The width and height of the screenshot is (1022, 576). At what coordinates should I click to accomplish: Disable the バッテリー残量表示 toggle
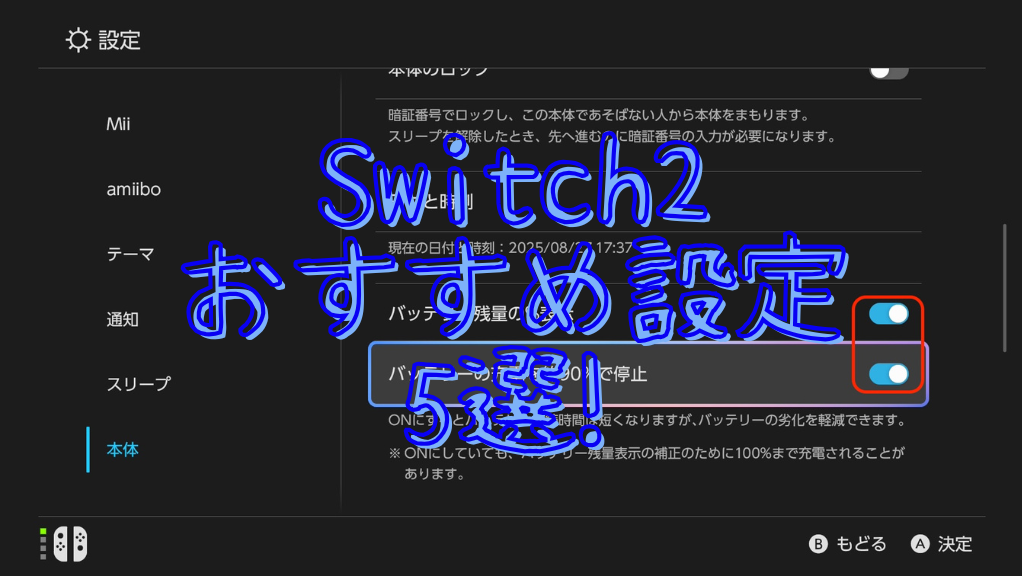point(888,312)
